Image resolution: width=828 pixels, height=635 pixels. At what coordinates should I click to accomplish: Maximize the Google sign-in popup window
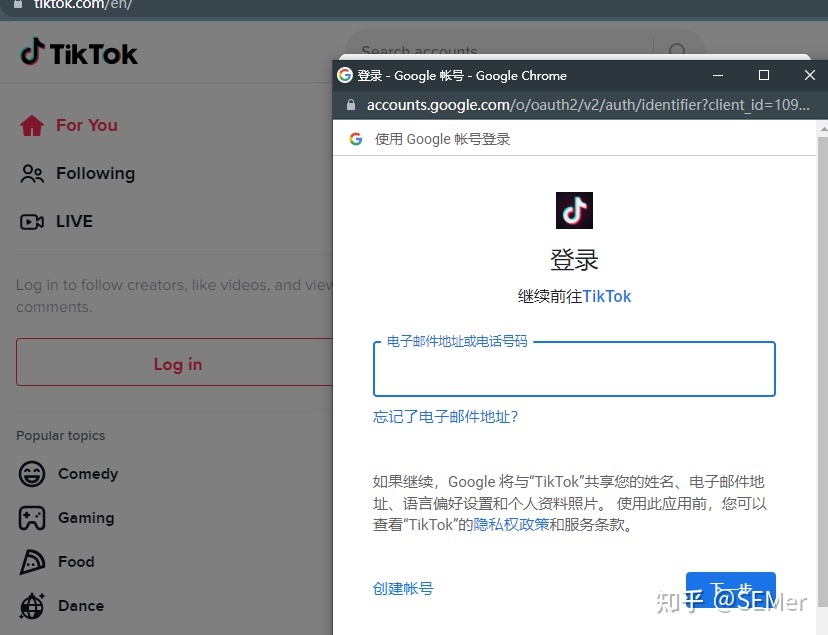(764, 75)
